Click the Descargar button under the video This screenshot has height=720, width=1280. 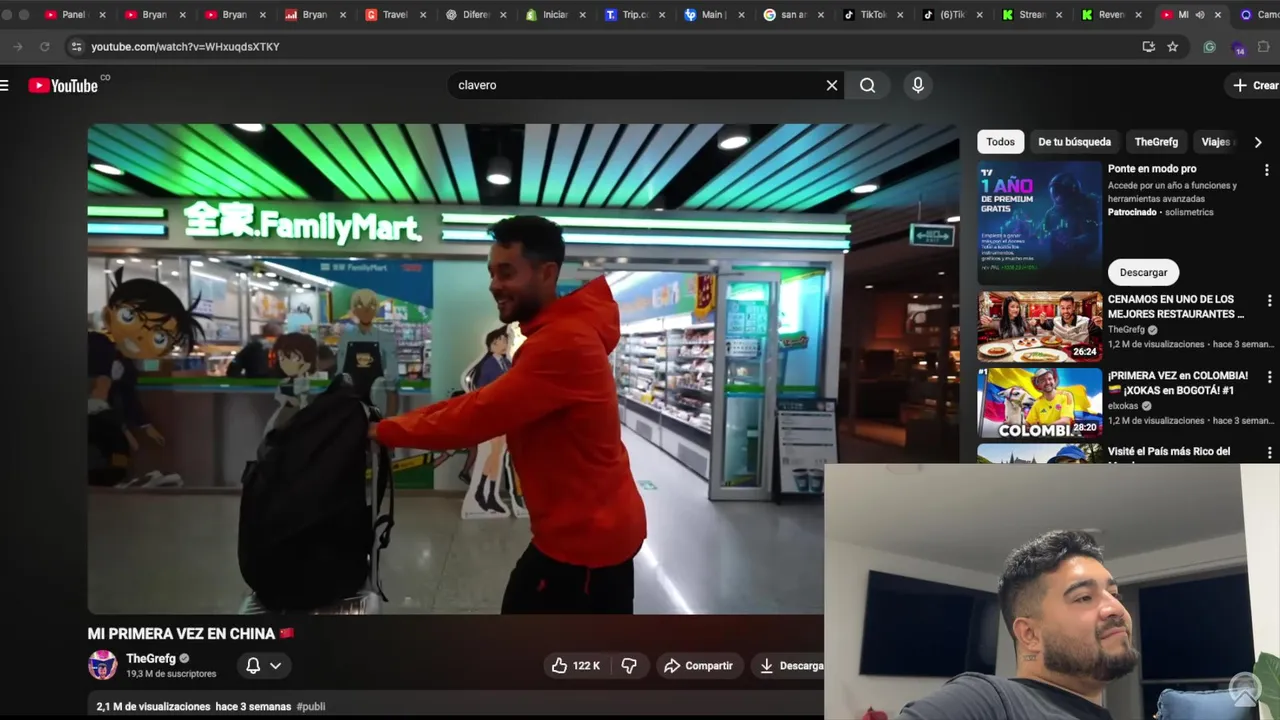[x=790, y=666]
